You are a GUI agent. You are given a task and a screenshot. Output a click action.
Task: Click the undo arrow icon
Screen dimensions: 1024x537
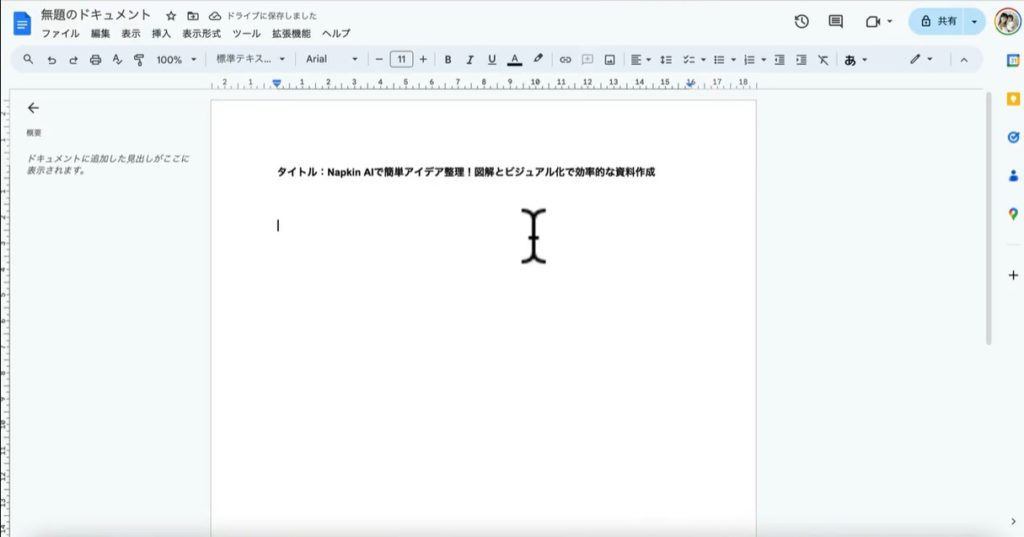coord(52,60)
